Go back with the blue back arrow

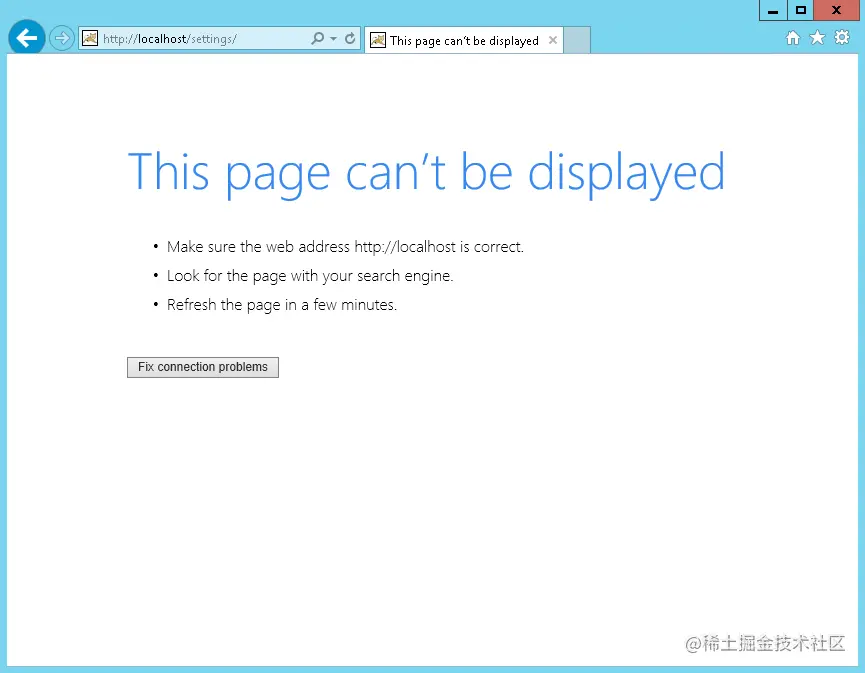[26, 38]
